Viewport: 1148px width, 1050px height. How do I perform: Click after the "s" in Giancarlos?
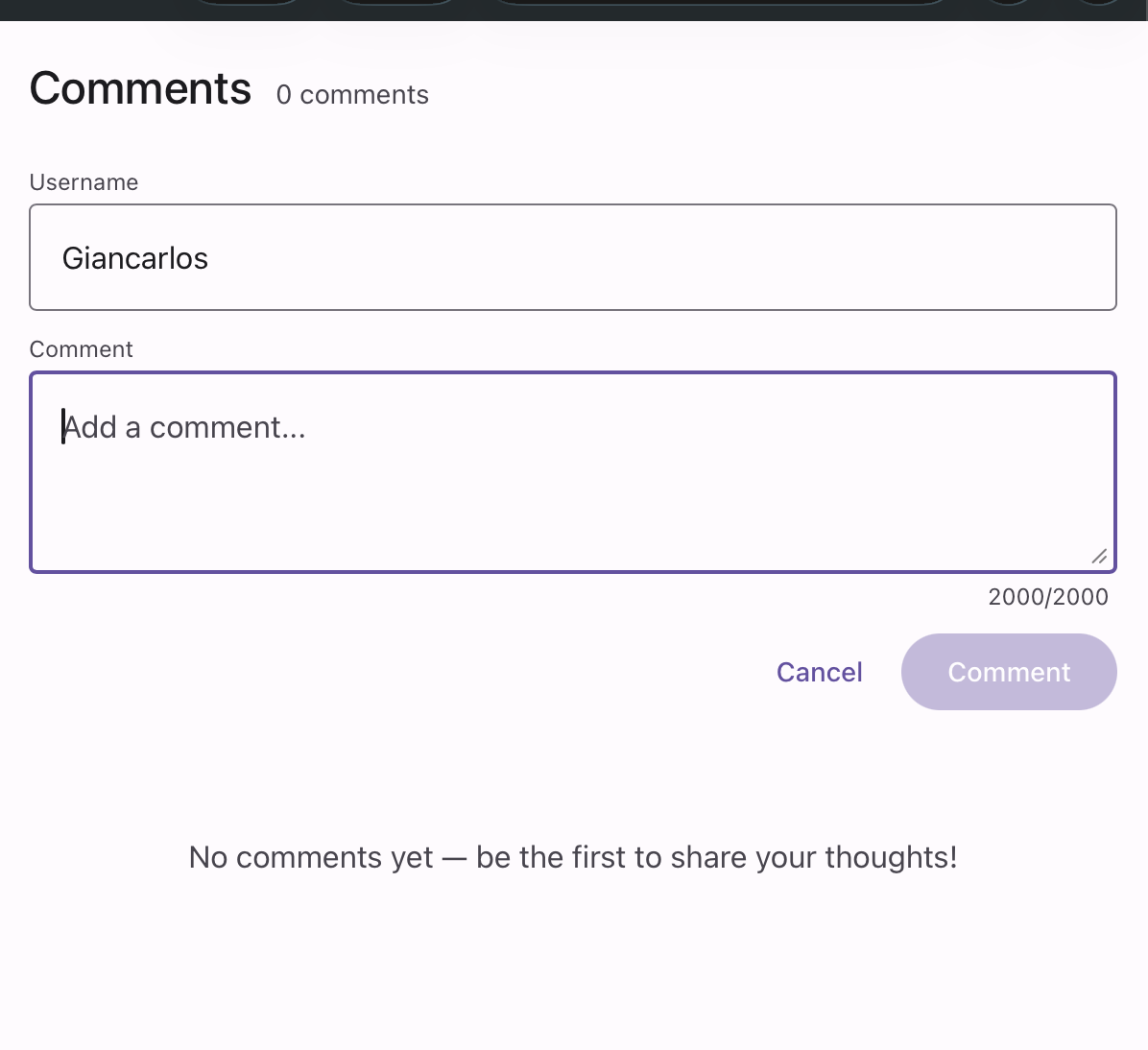[209, 258]
